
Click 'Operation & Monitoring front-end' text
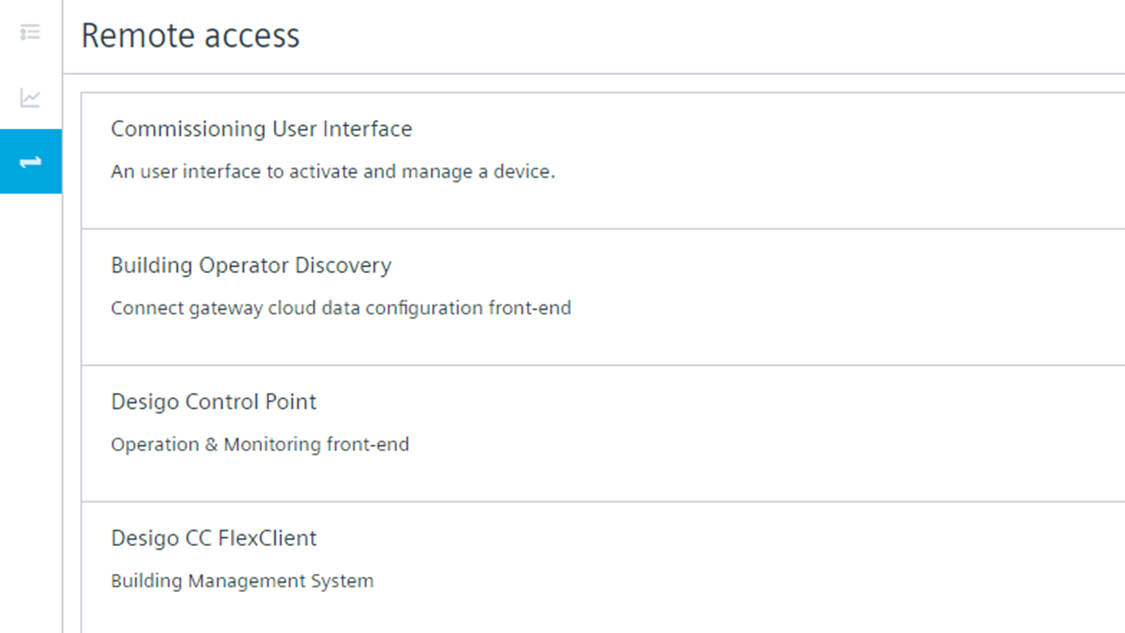260,444
